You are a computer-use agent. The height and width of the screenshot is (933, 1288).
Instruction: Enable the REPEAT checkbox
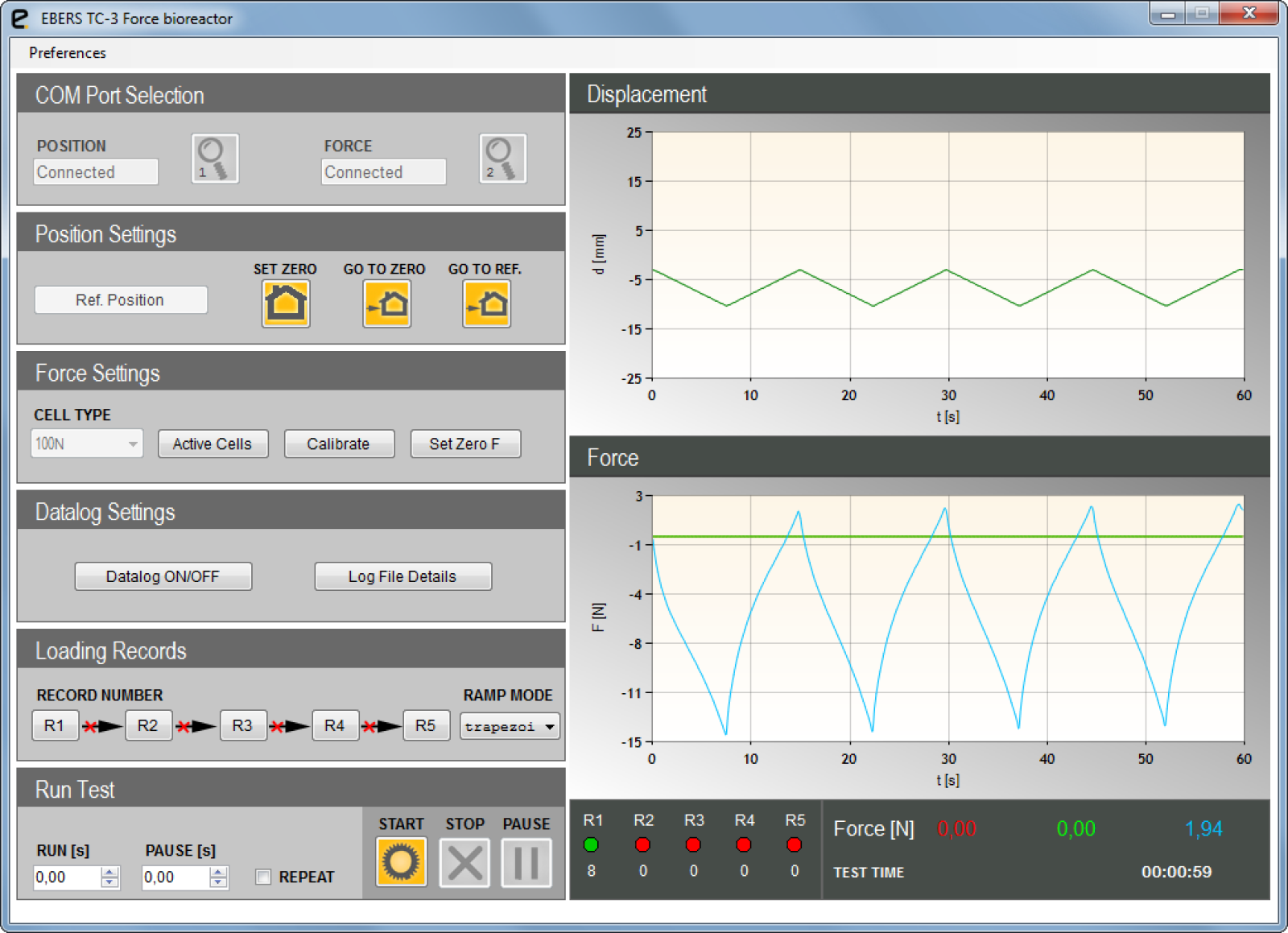click(x=263, y=877)
